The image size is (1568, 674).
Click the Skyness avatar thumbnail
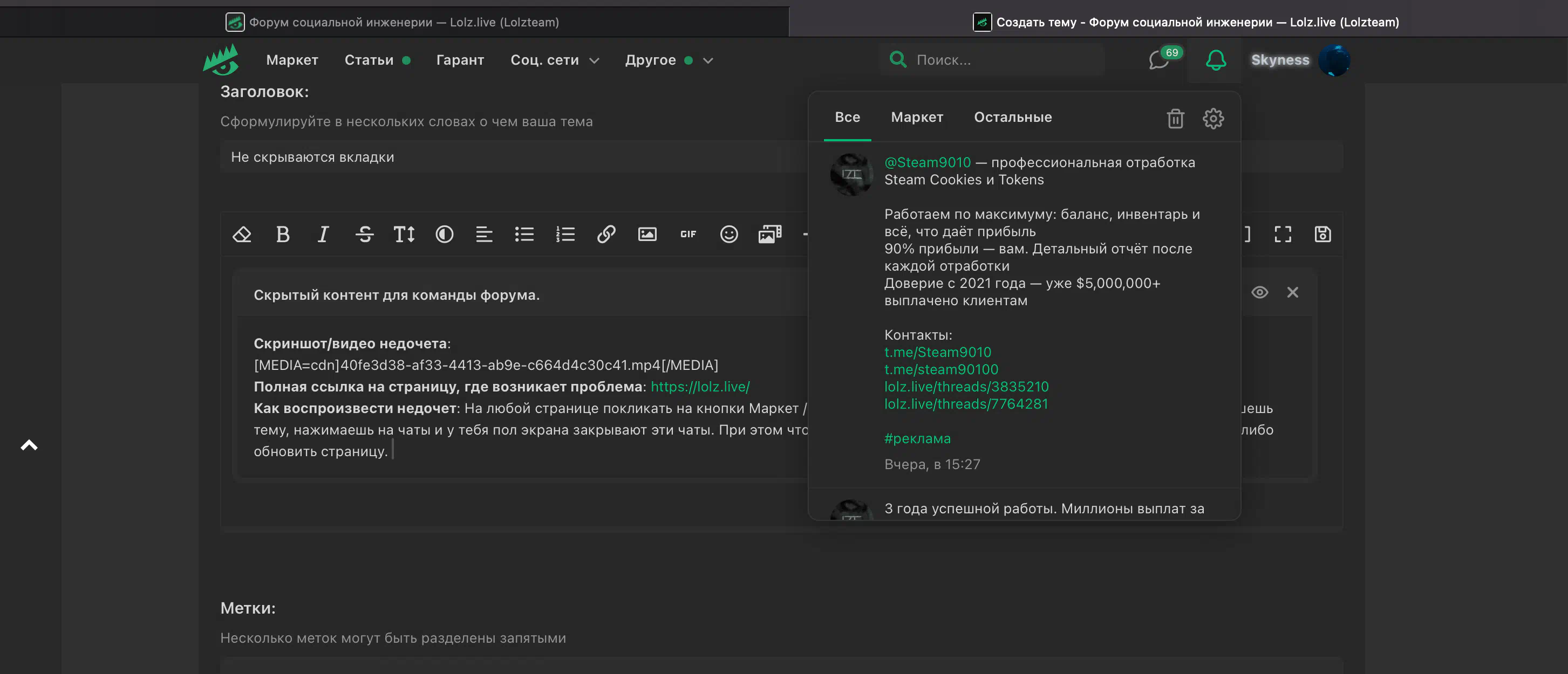click(x=1334, y=60)
